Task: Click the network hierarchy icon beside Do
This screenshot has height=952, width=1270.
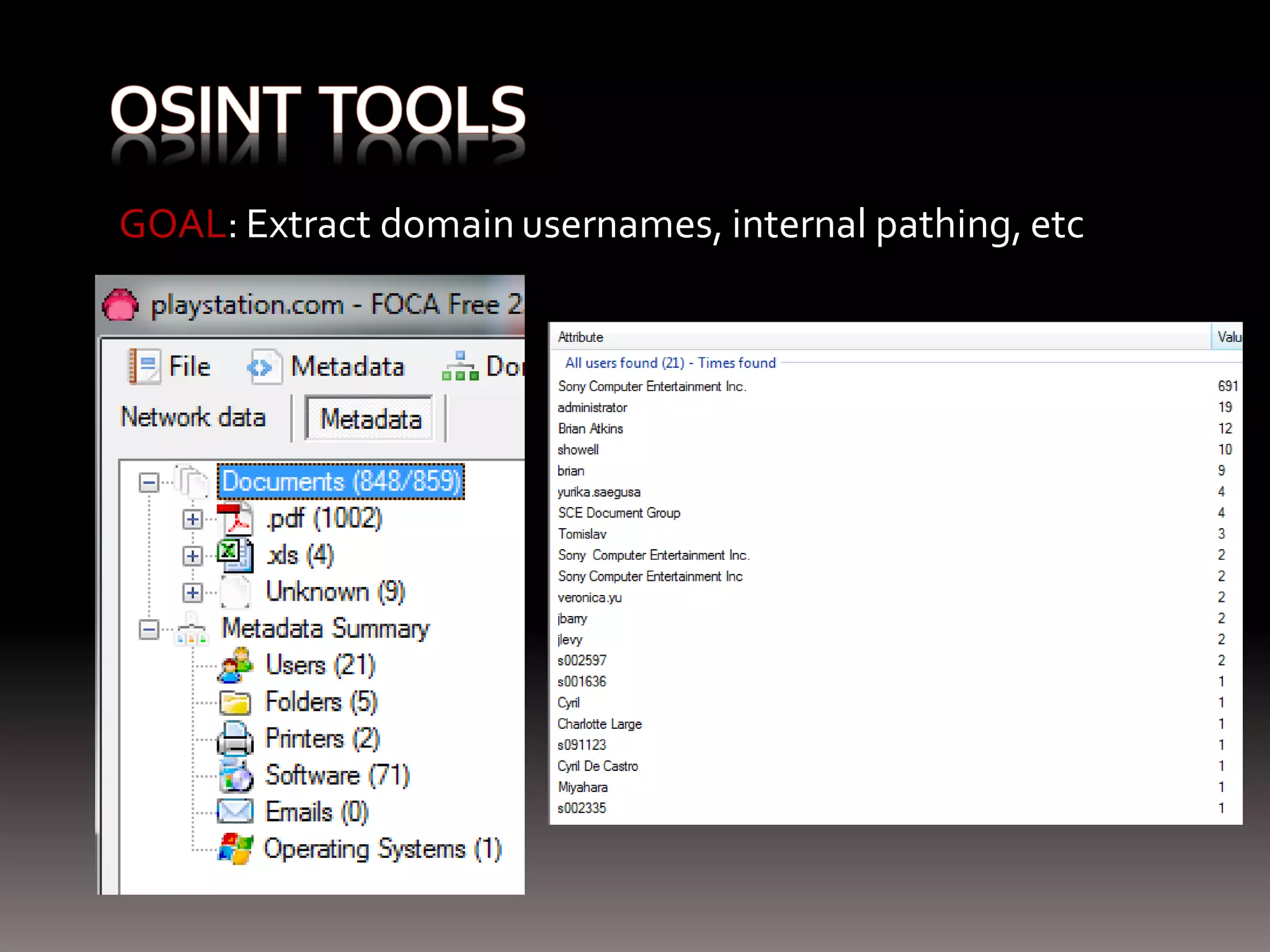Action: pos(460,366)
